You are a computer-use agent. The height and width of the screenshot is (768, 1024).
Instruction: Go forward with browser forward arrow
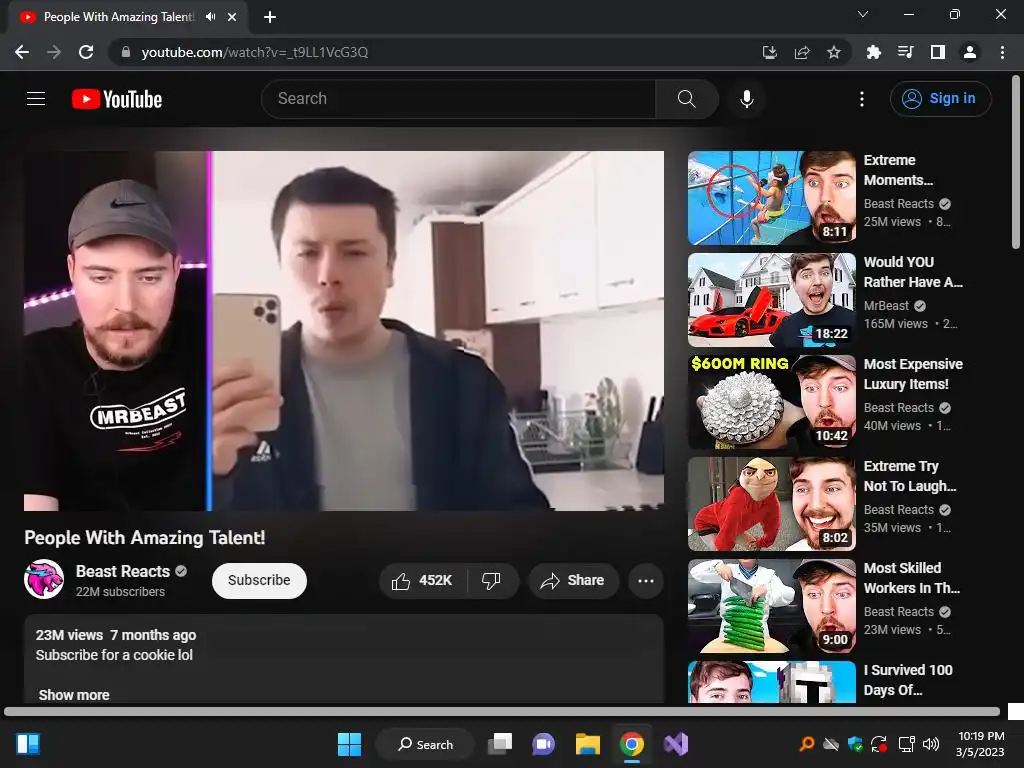coord(54,52)
